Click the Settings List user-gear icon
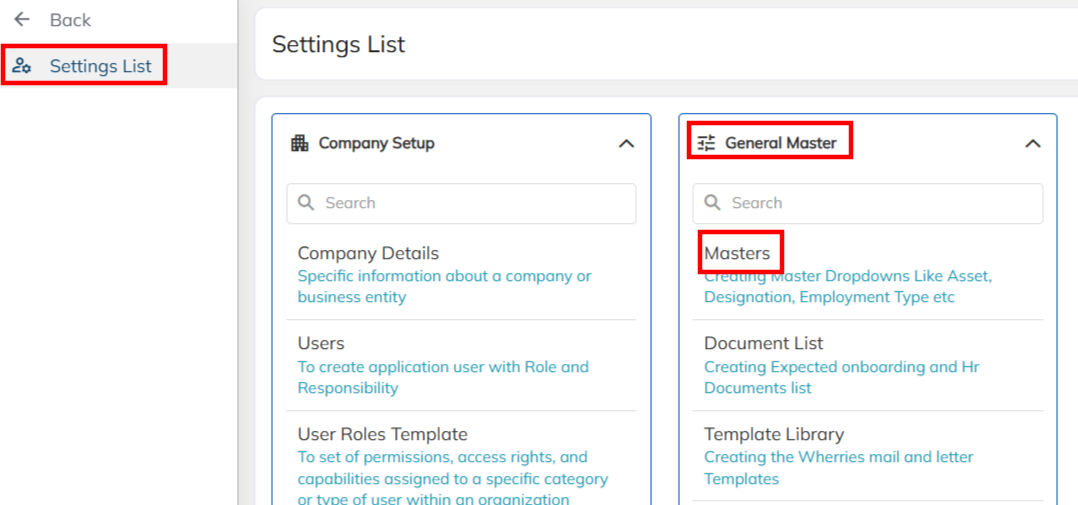 click(22, 66)
